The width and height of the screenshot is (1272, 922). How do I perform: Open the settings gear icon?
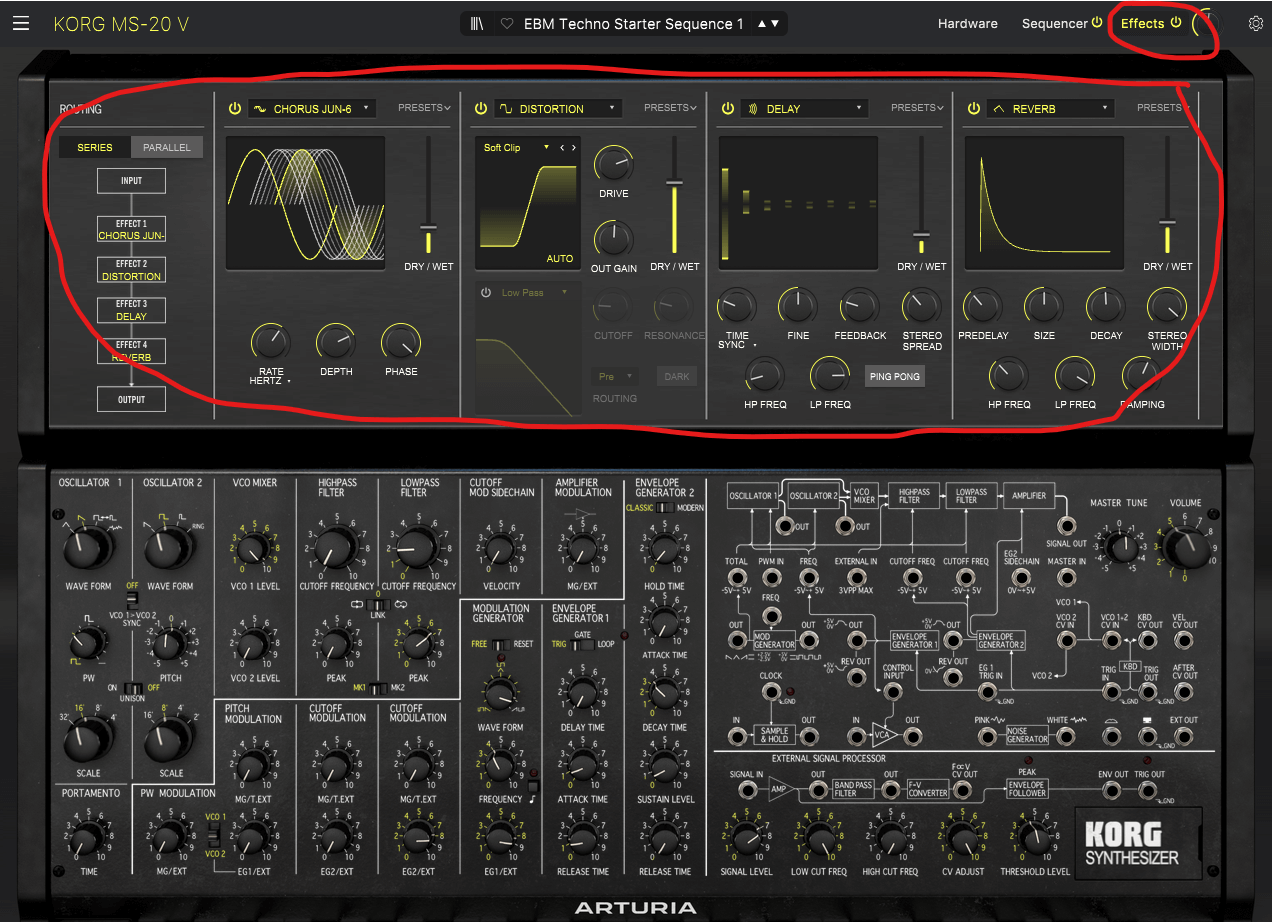(x=1255, y=23)
